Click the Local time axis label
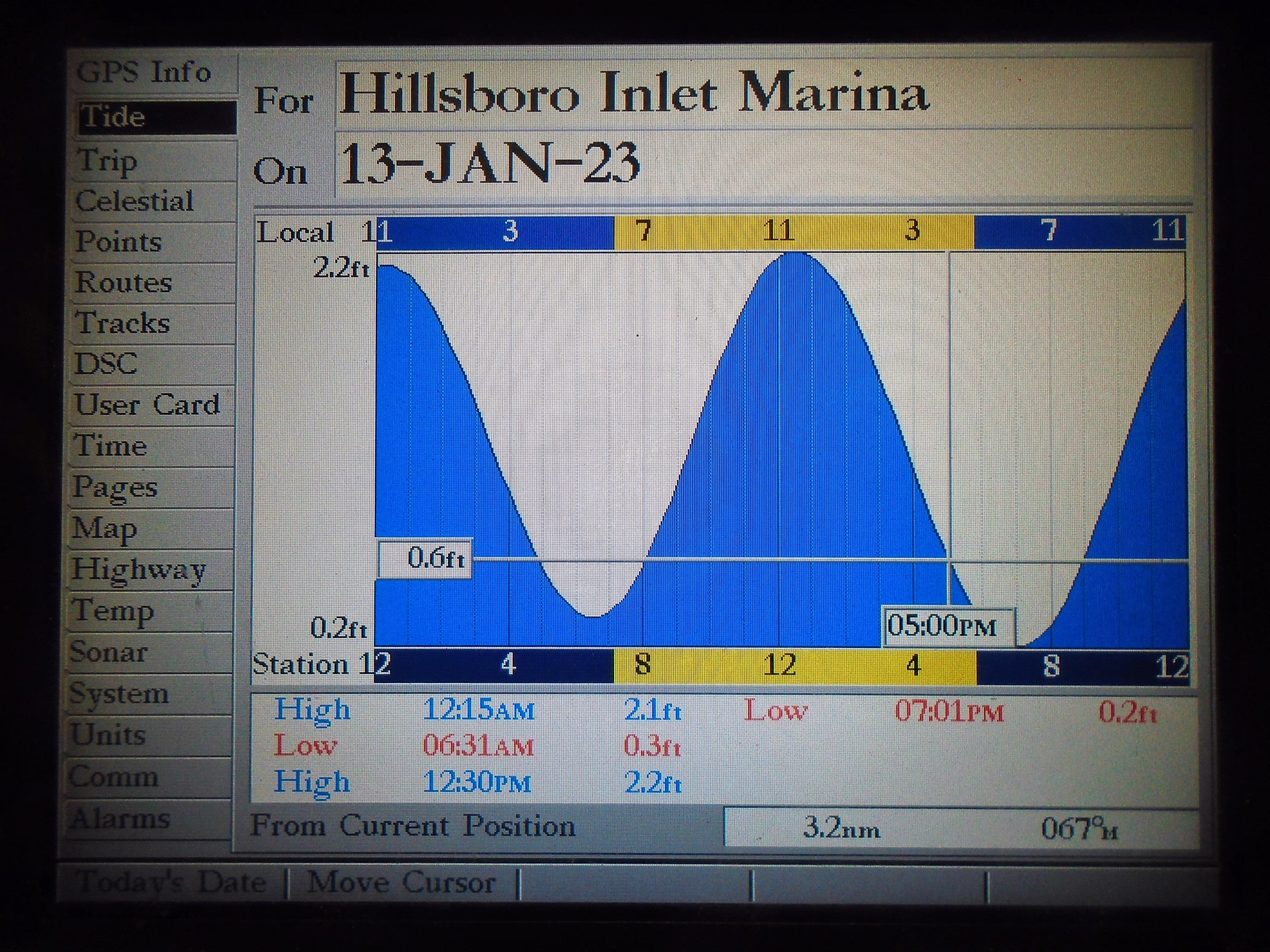The image size is (1270, 952). click(x=295, y=233)
